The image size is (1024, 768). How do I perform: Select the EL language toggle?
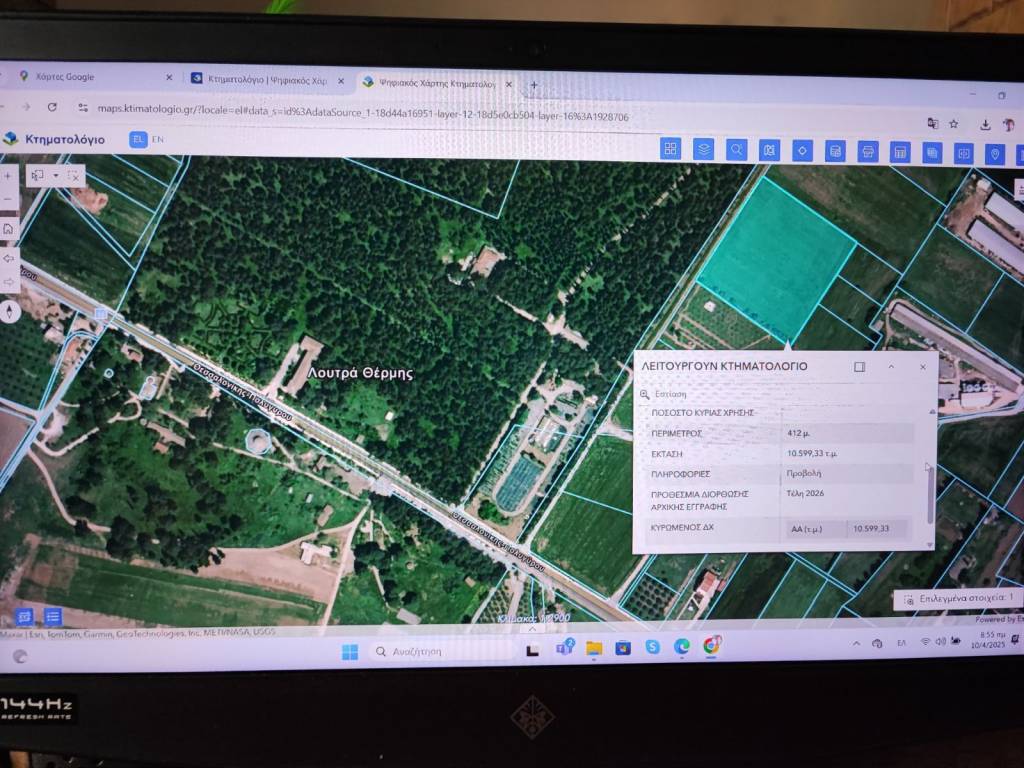[139, 139]
